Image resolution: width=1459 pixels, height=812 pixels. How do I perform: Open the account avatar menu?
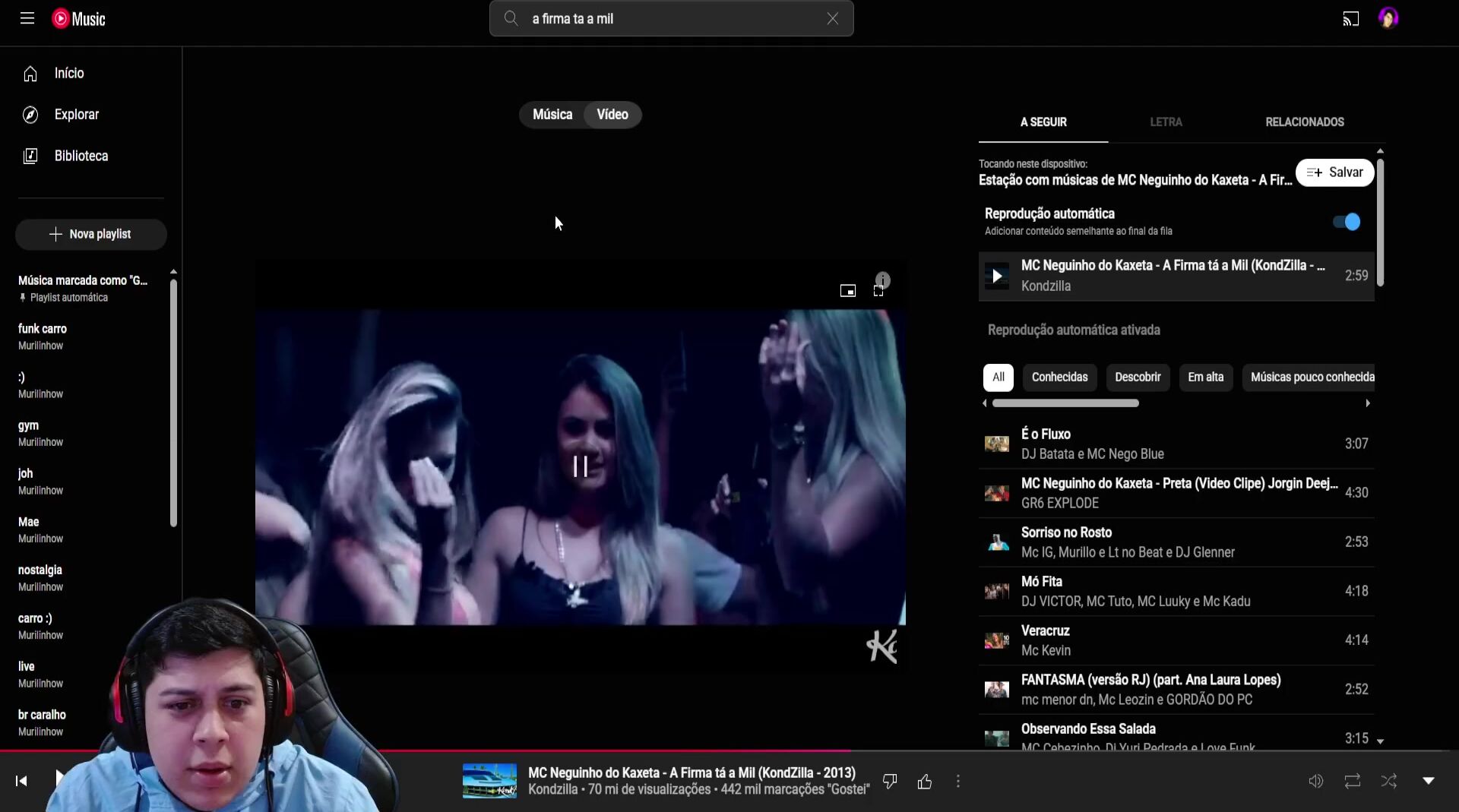click(1388, 18)
